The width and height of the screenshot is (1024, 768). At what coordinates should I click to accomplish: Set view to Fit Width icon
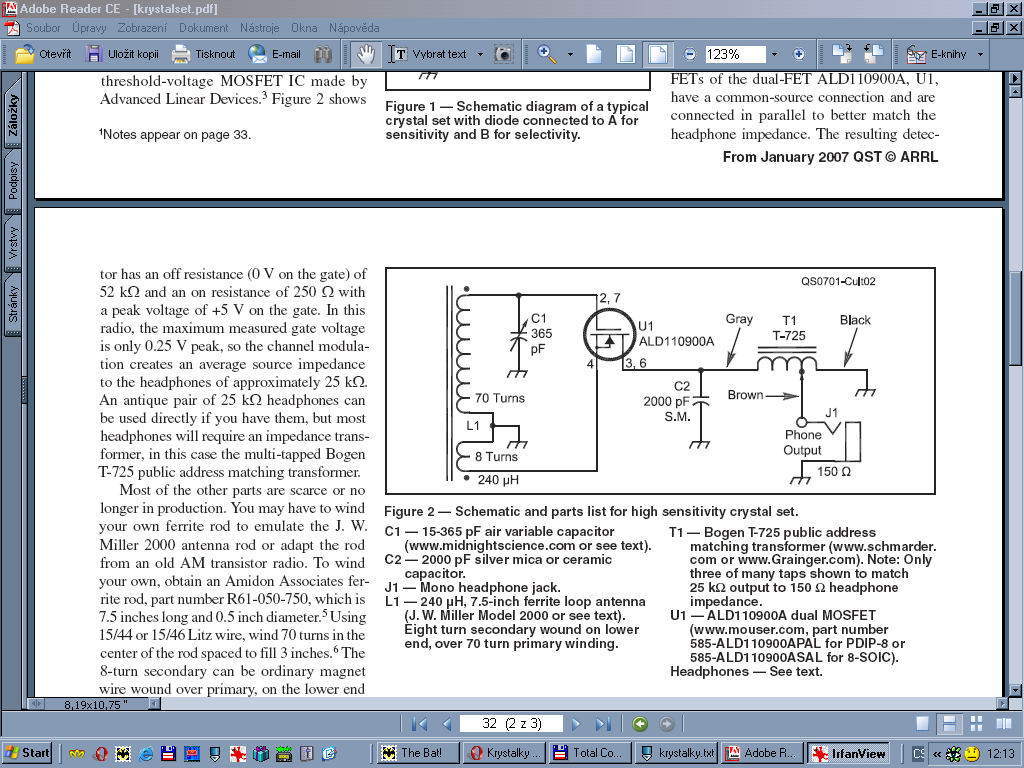click(x=658, y=54)
